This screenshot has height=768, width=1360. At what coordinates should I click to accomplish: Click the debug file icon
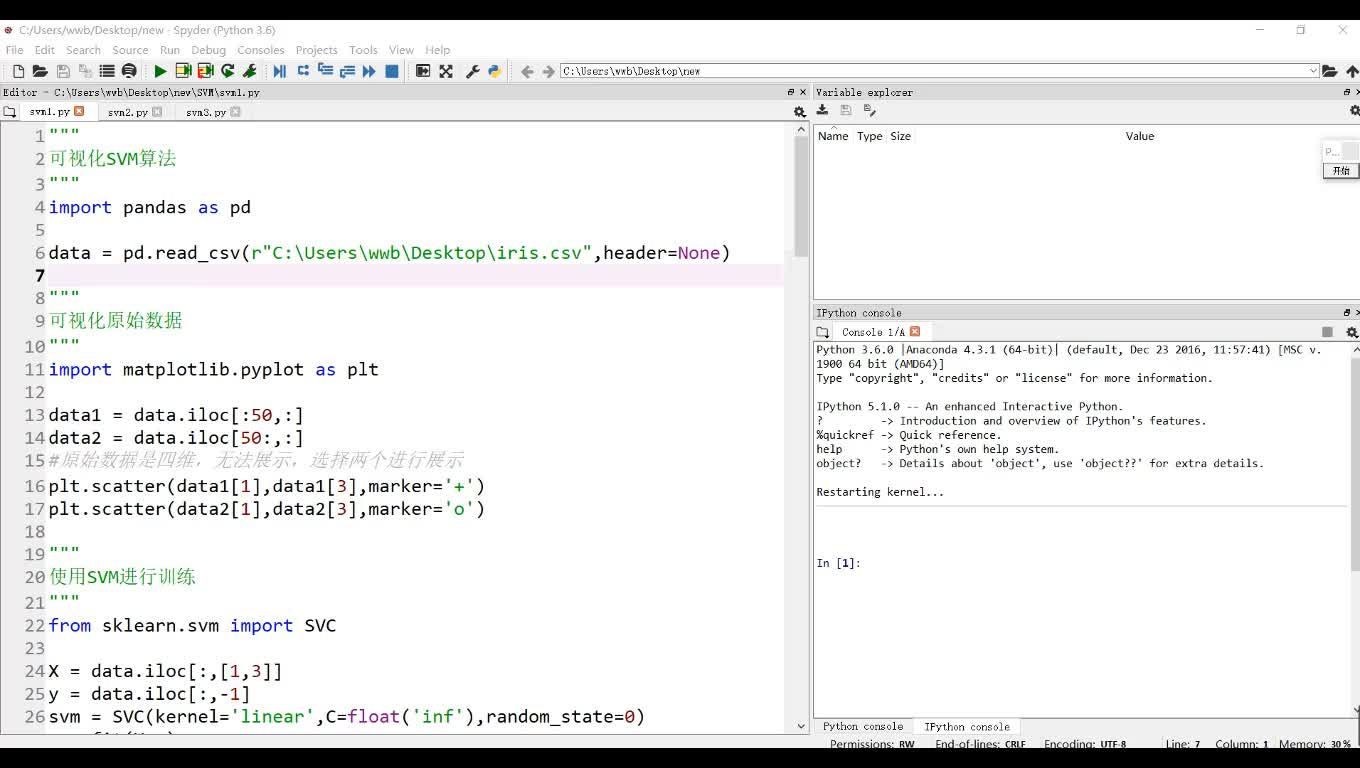[x=279, y=71]
